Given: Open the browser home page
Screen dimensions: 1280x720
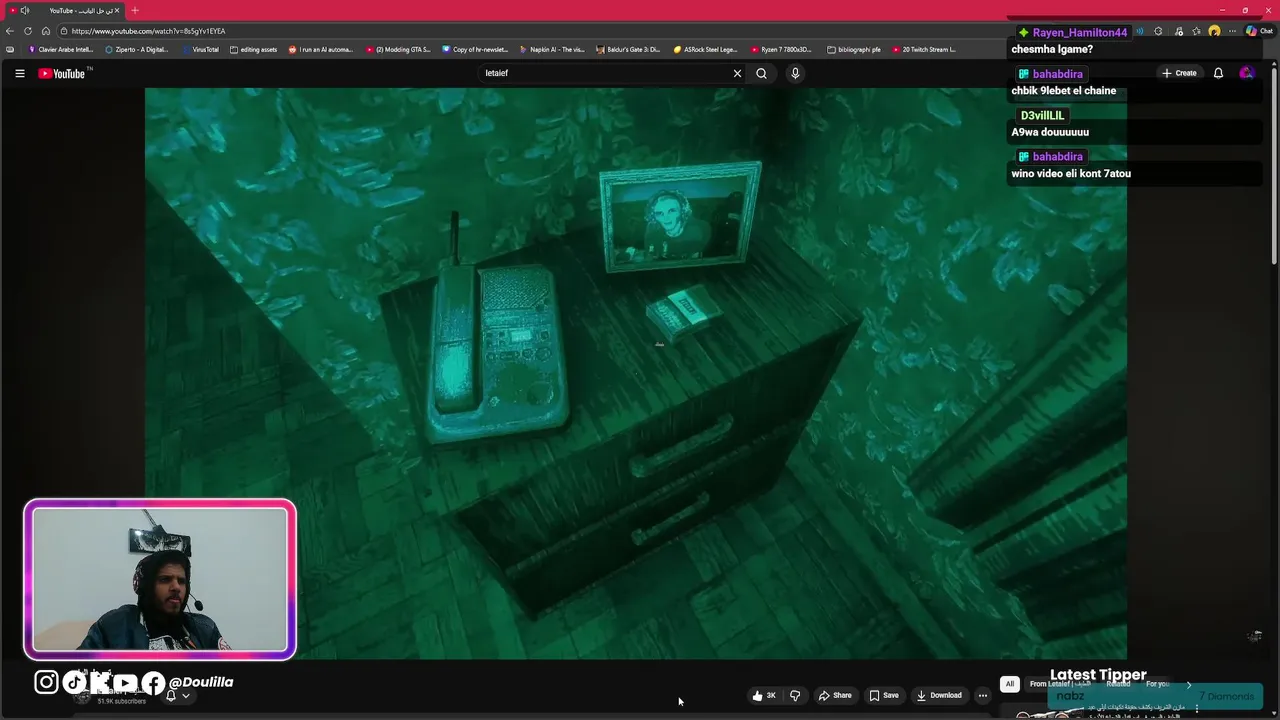Looking at the screenshot, I should pyautogui.click(x=45, y=31).
